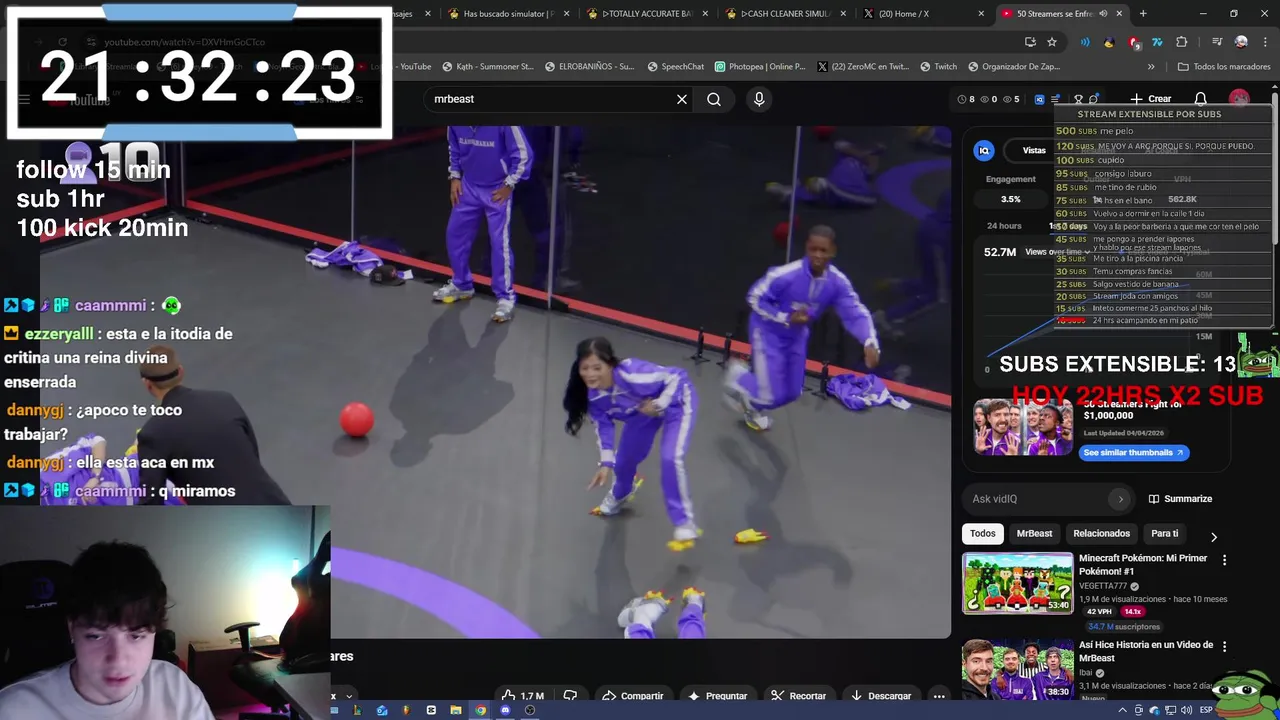The image size is (1280, 720).
Task: Open the Photopea bookmark
Action: pyautogui.click(x=760, y=67)
